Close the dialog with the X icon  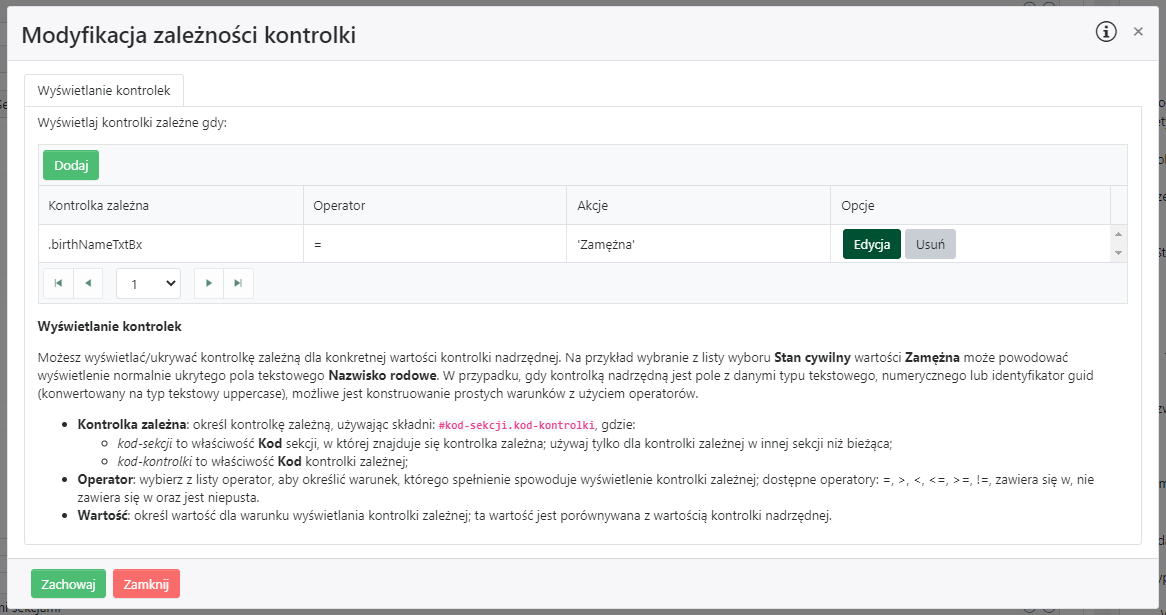(x=1138, y=32)
